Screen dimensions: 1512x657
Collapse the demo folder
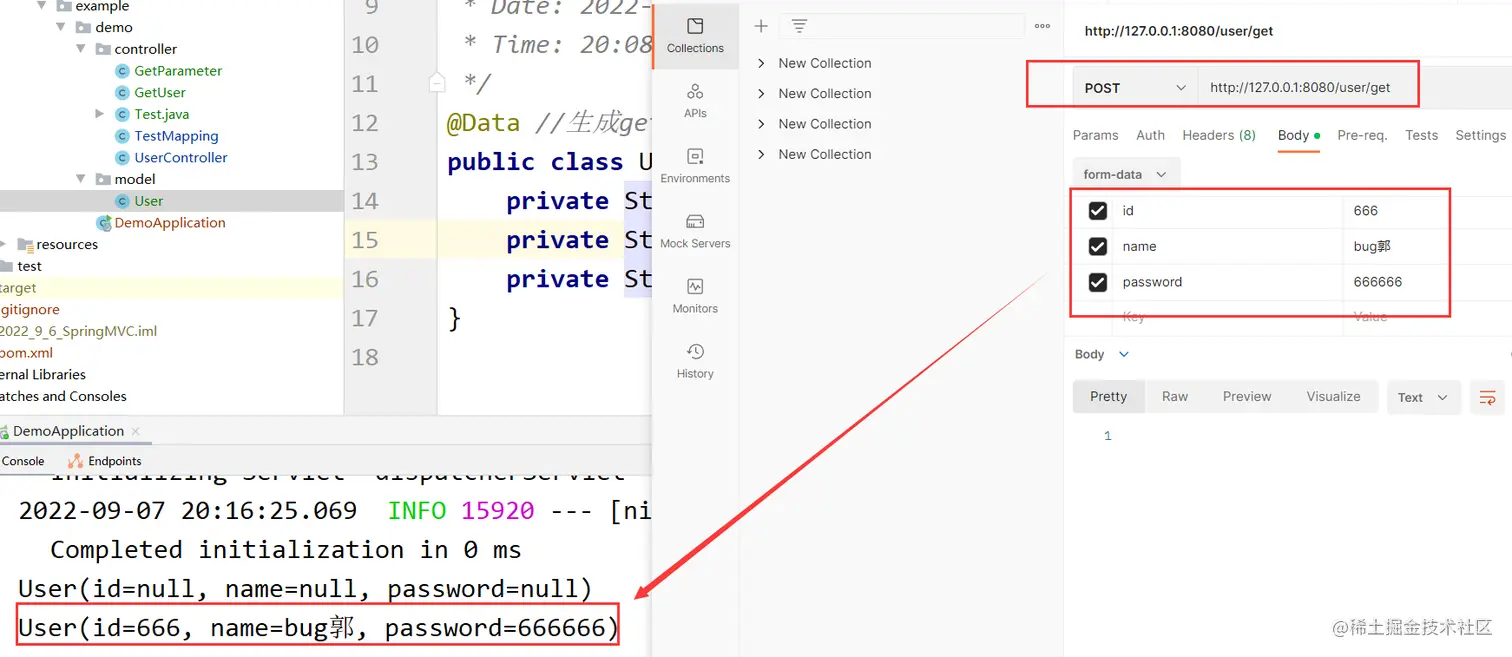pyautogui.click(x=62, y=27)
